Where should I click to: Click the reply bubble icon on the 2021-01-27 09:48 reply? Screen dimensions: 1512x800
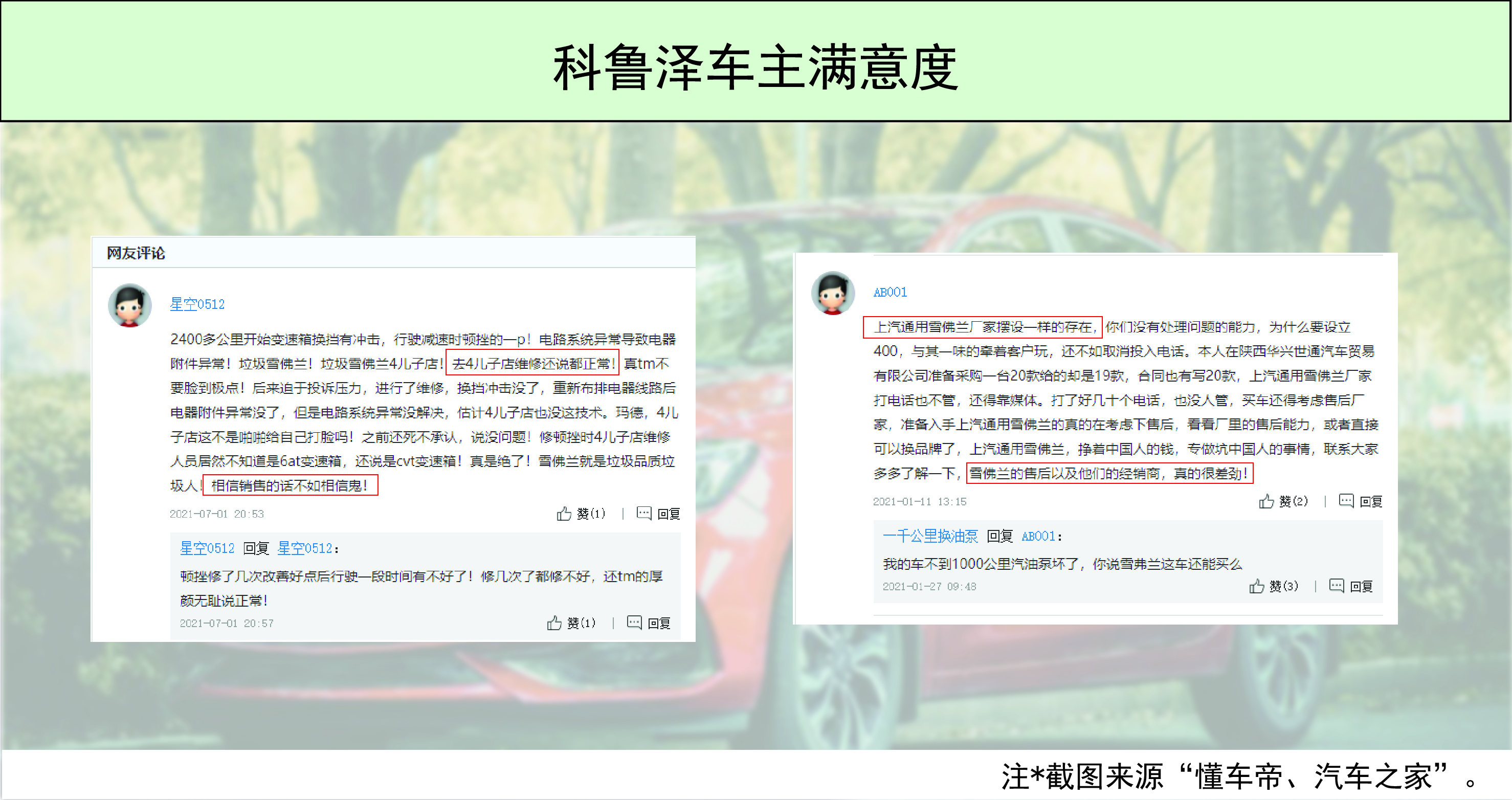[x=1337, y=585]
